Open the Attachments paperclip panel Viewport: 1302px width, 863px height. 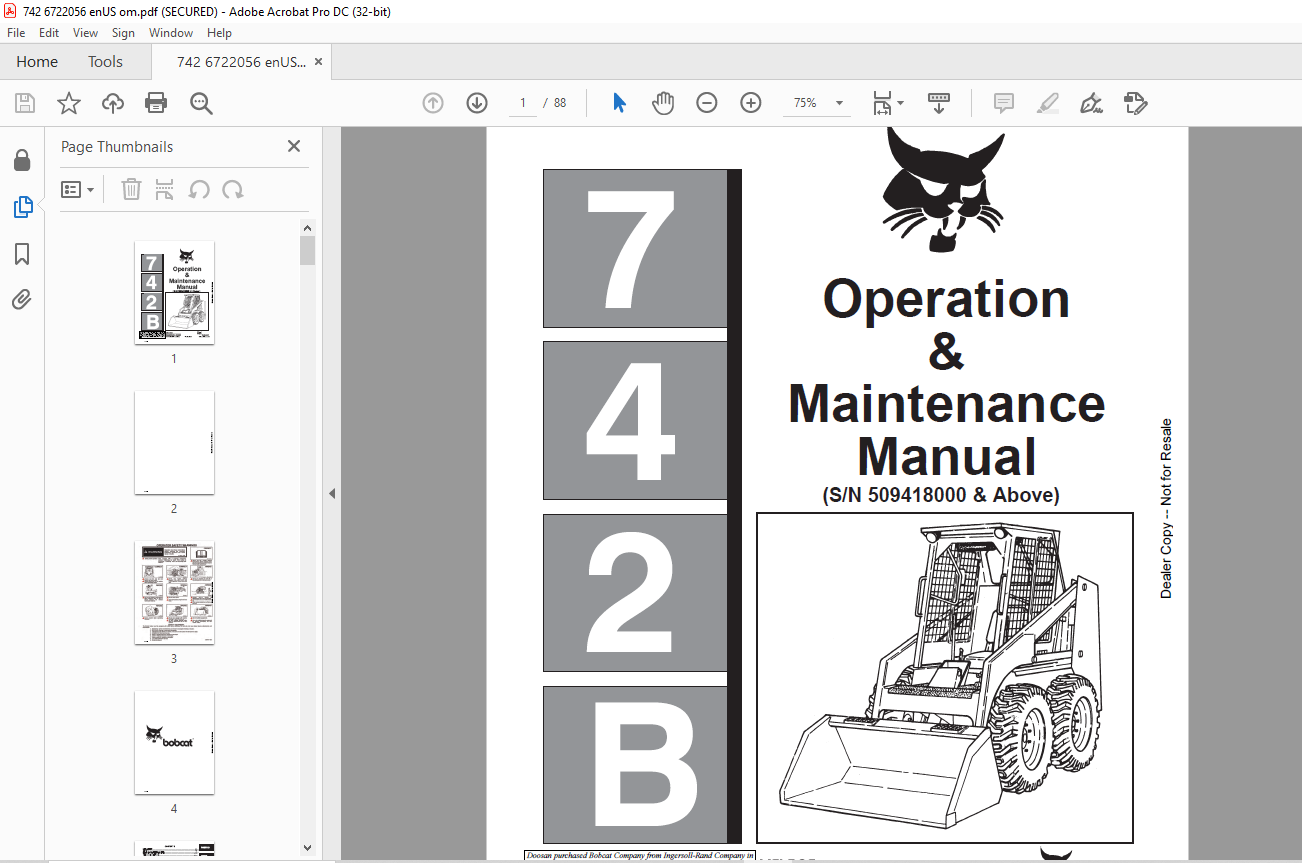coord(22,300)
